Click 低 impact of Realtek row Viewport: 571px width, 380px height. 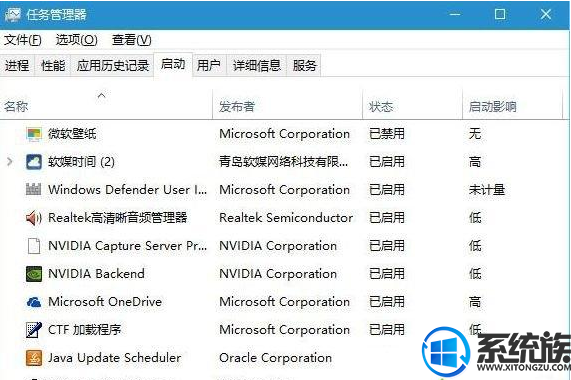click(x=475, y=218)
